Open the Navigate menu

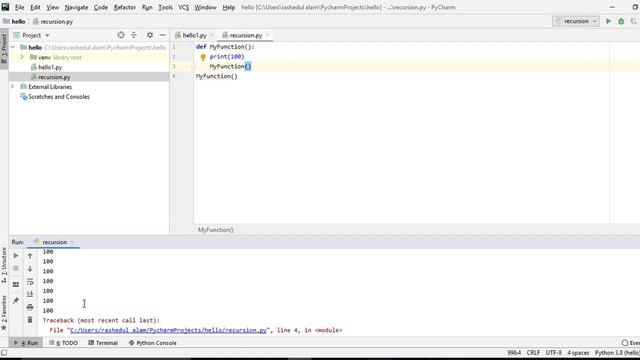point(76,7)
